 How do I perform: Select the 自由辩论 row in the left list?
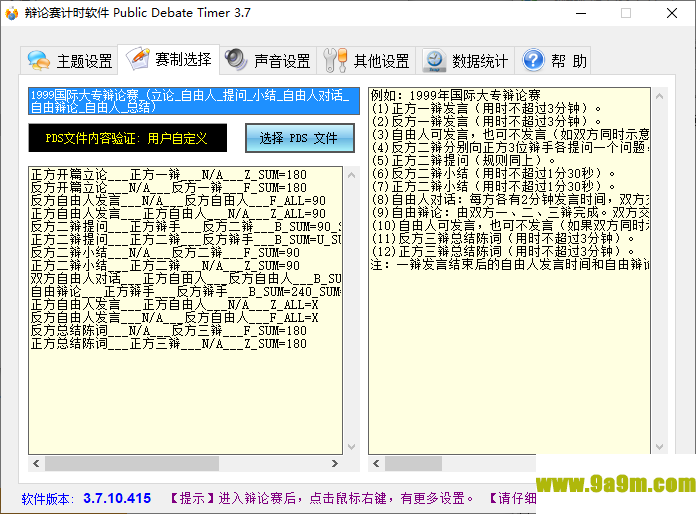point(185,291)
